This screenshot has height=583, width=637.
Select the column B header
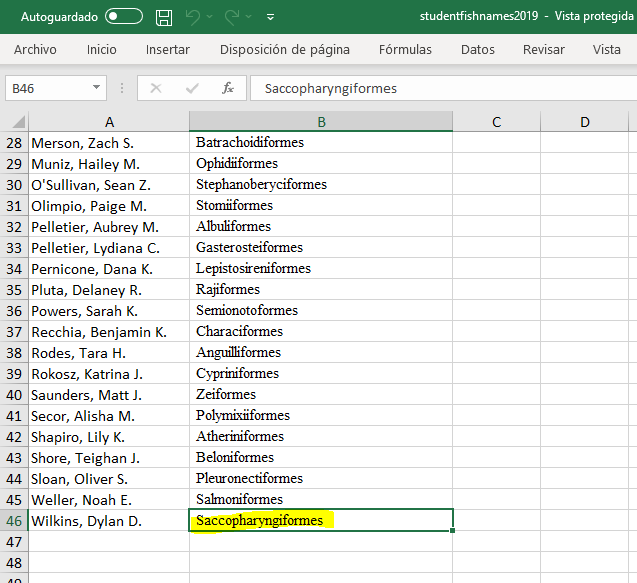(320, 122)
